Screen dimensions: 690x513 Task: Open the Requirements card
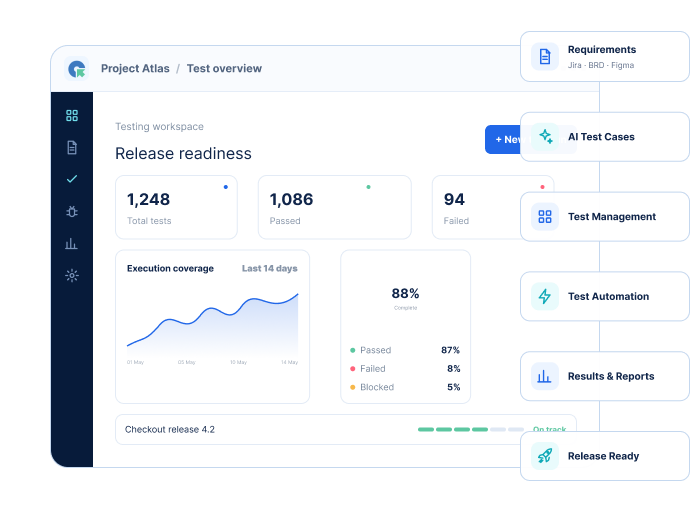coord(605,56)
